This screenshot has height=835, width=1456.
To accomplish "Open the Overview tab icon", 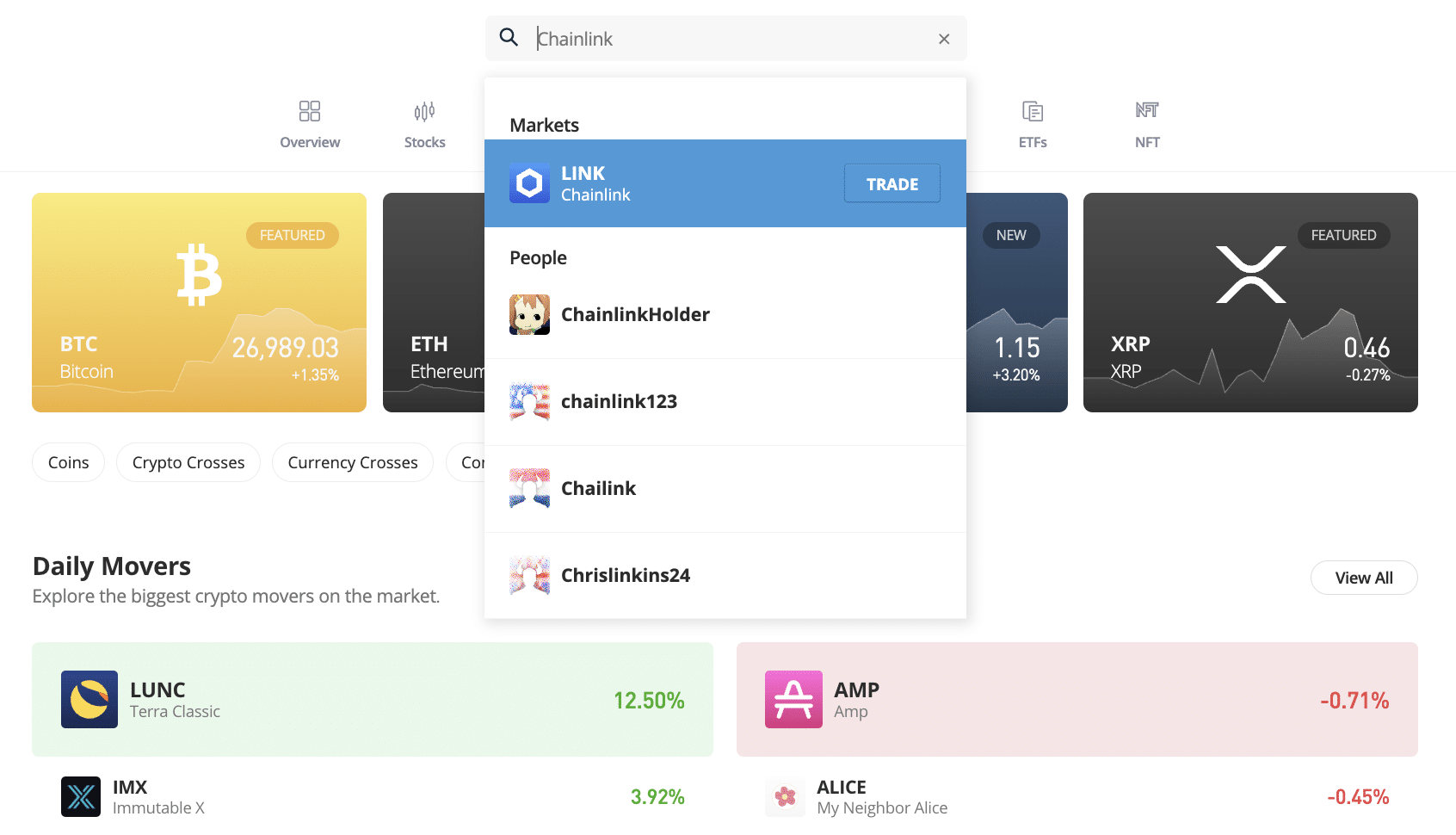I will (x=310, y=111).
